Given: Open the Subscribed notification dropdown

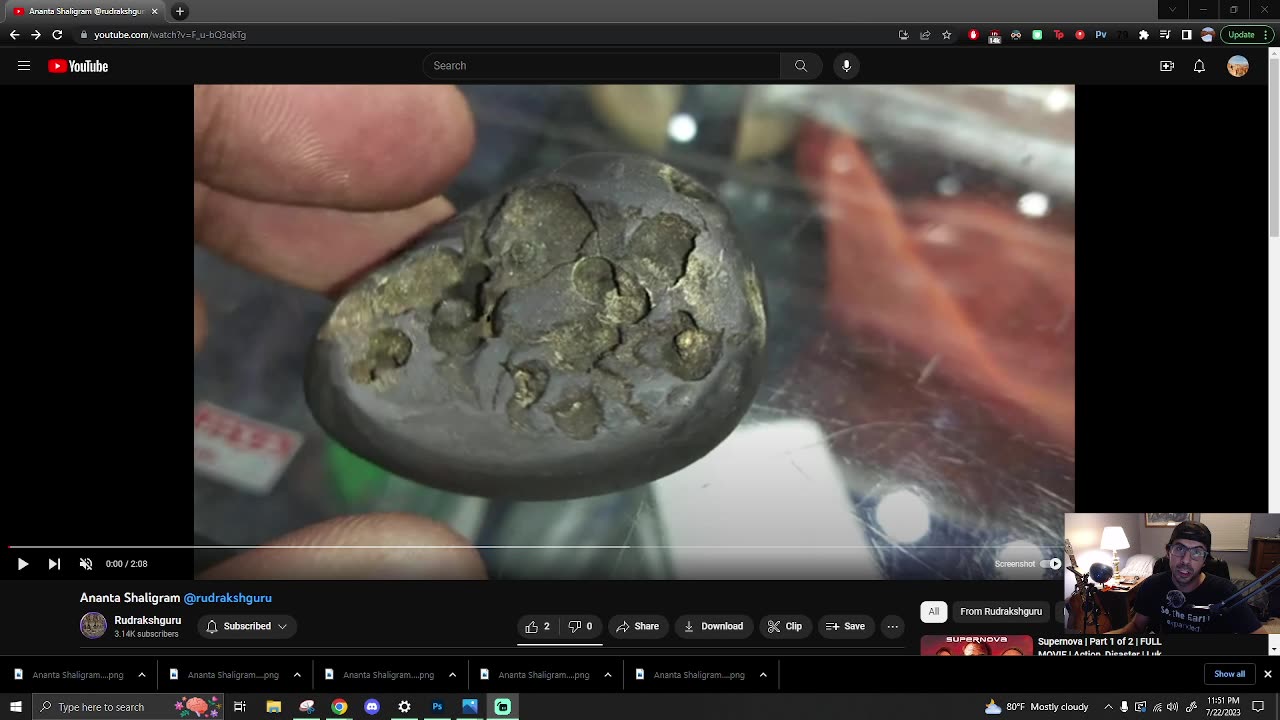Looking at the screenshot, I should [x=246, y=626].
